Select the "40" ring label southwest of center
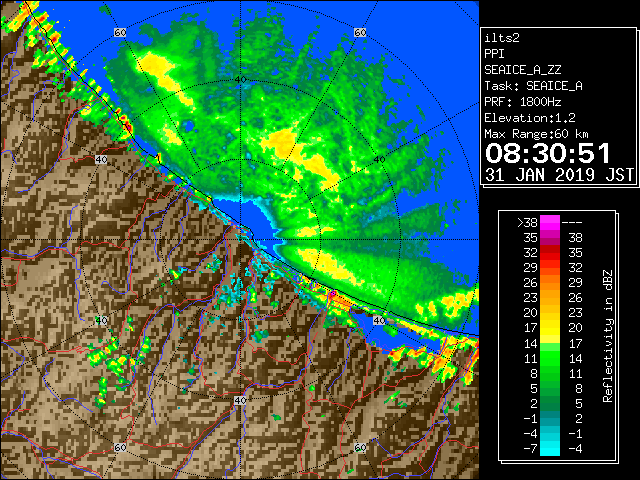 pos(101,320)
